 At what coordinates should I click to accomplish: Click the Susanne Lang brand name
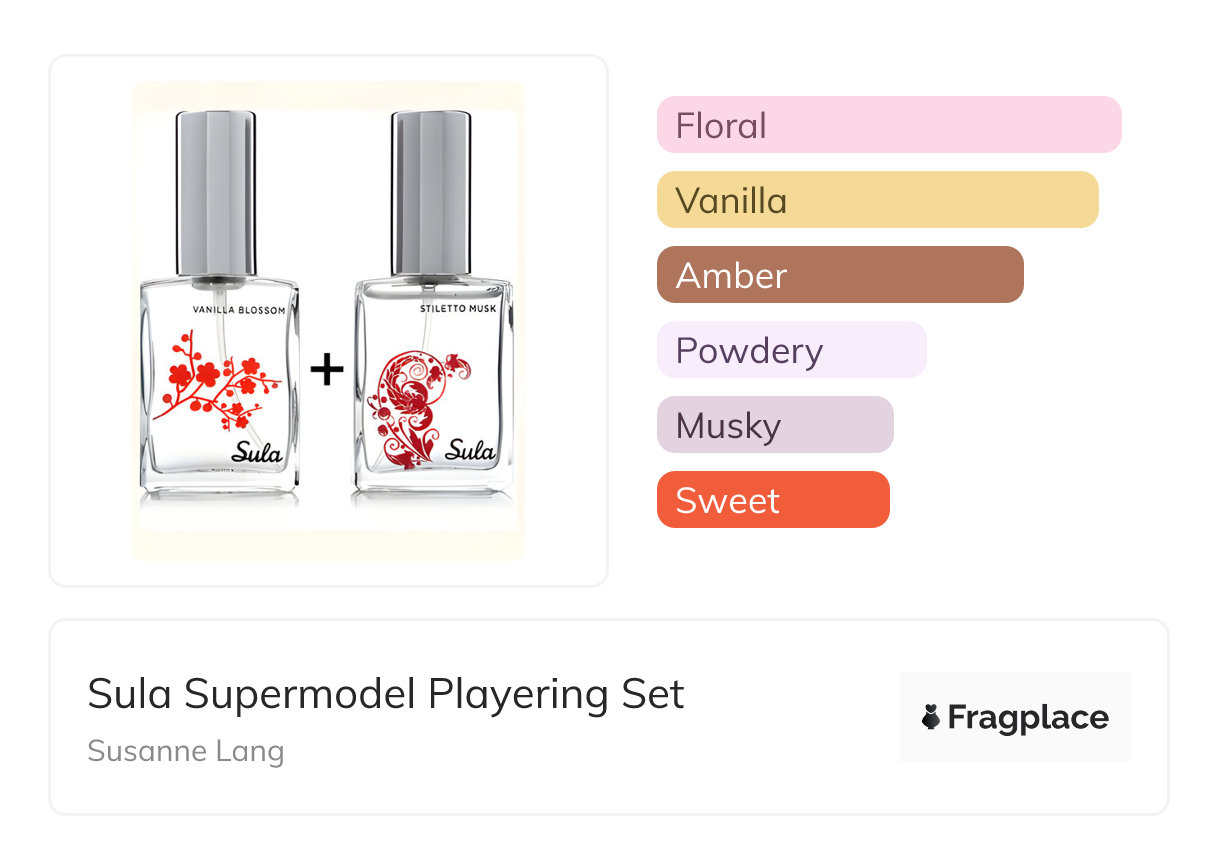186,751
